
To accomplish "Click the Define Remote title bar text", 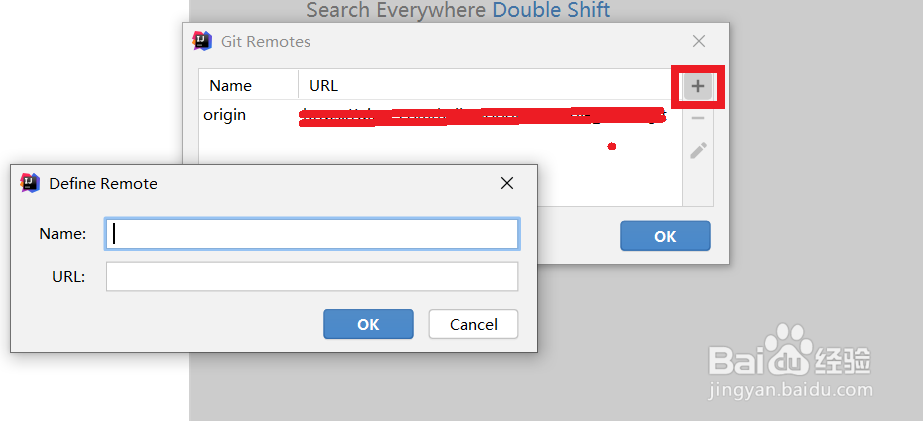I will point(104,184).
